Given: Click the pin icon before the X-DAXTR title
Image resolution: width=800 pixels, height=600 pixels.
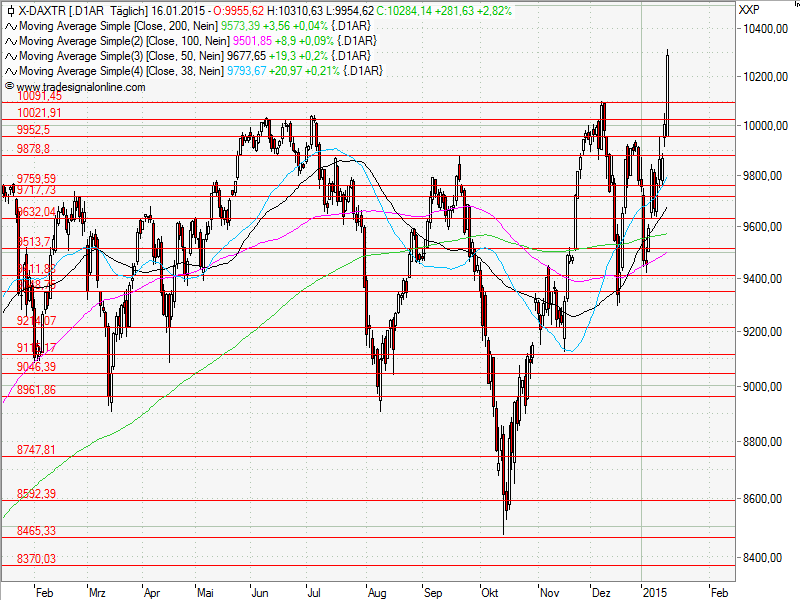Looking at the screenshot, I should tap(9, 12).
